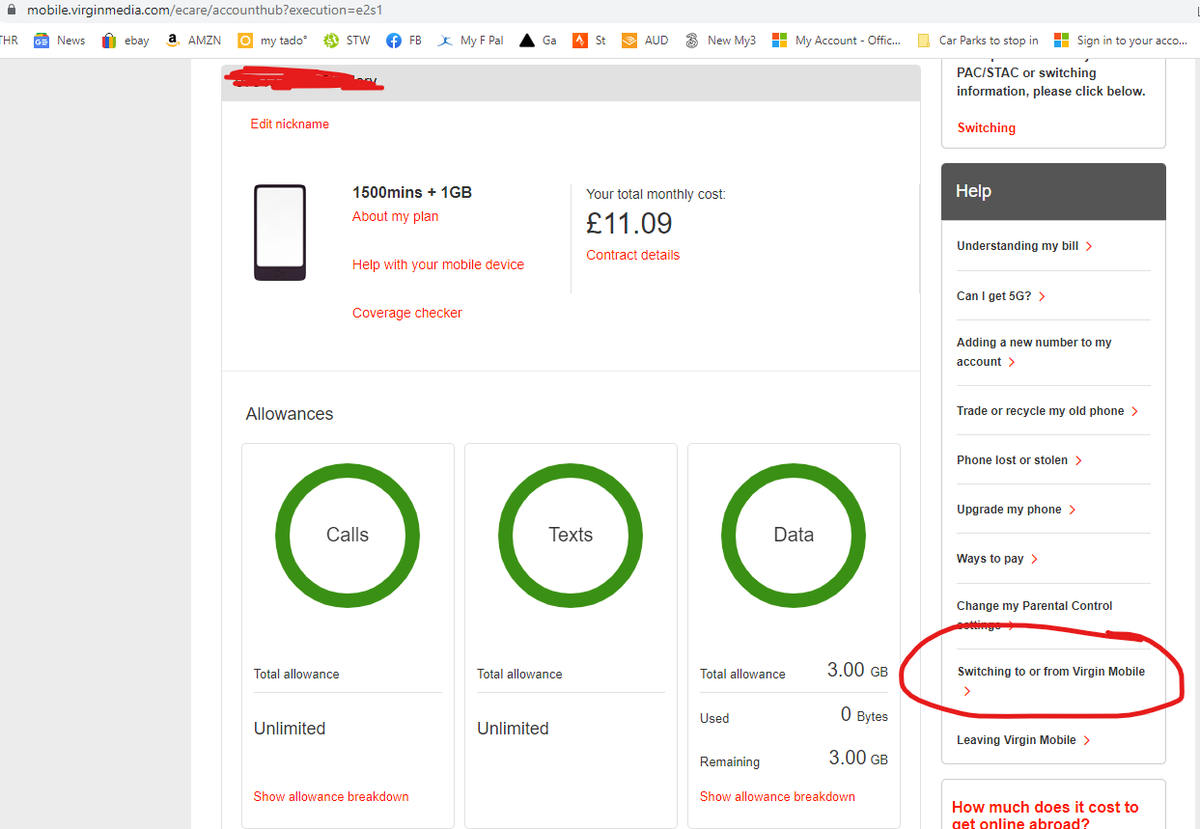This screenshot has width=1200, height=829.
Task: Click the Allowances heading
Action: coord(289,414)
